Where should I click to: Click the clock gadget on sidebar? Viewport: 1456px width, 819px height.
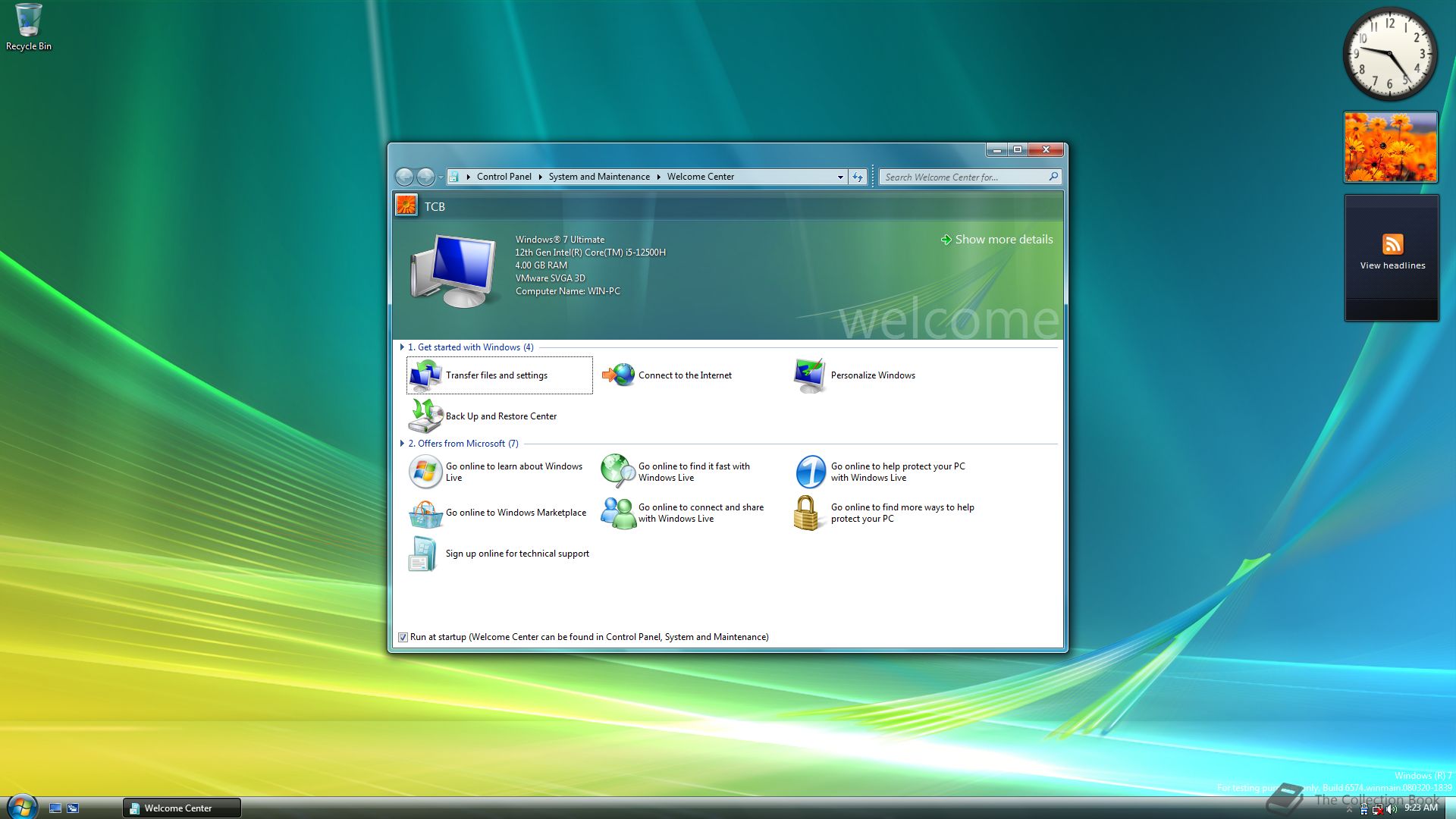pyautogui.click(x=1390, y=54)
